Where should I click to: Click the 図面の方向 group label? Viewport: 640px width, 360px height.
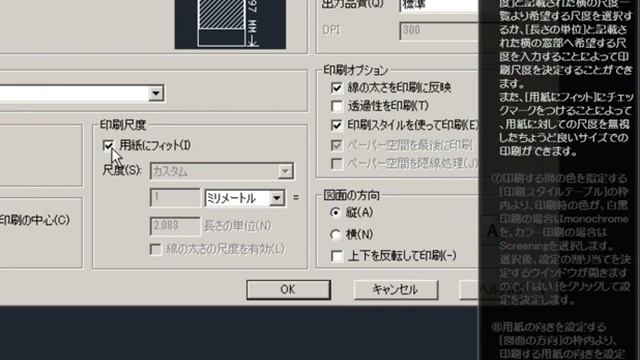351,195
